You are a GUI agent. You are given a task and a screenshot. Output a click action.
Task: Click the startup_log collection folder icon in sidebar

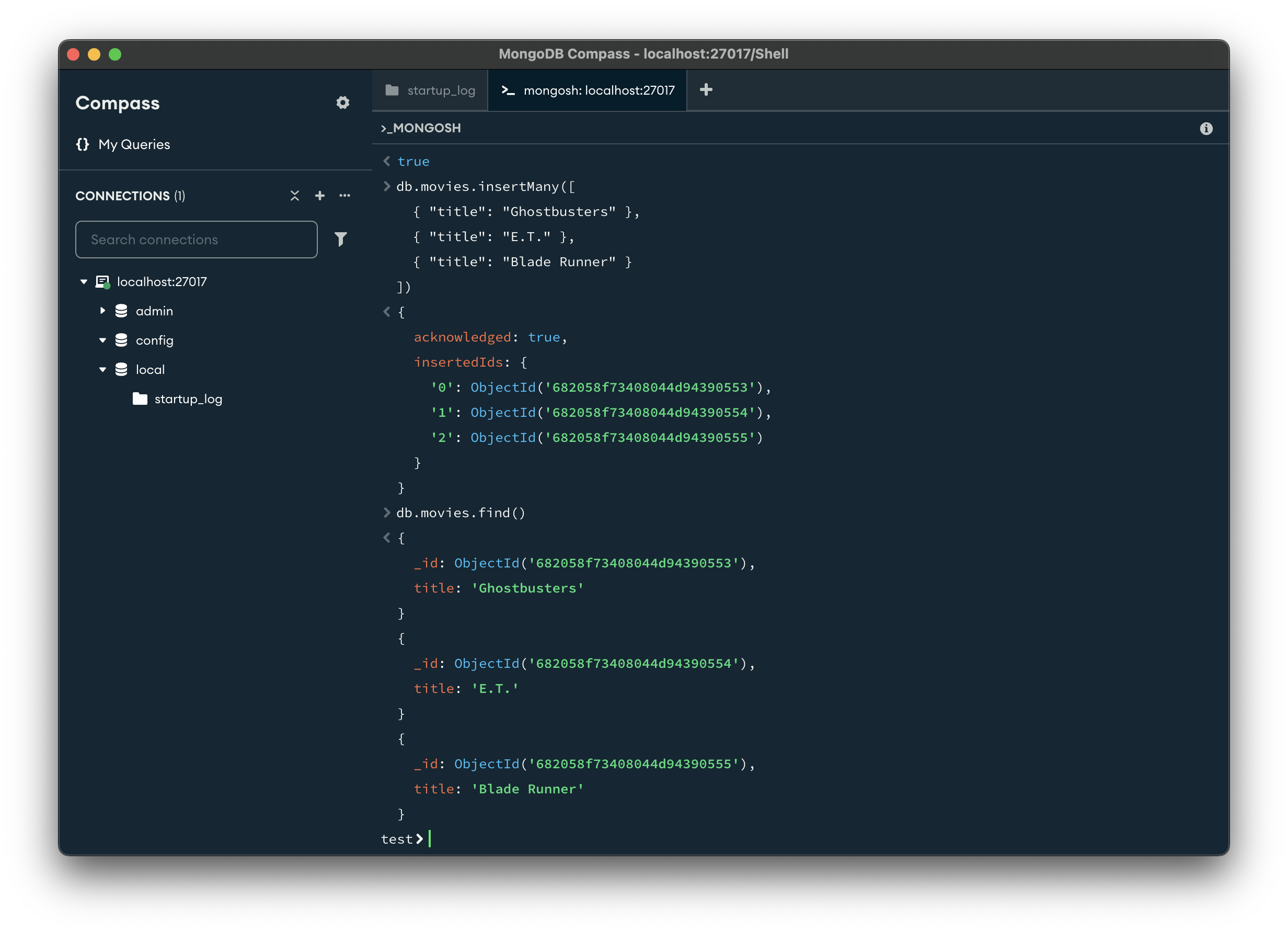tap(140, 399)
